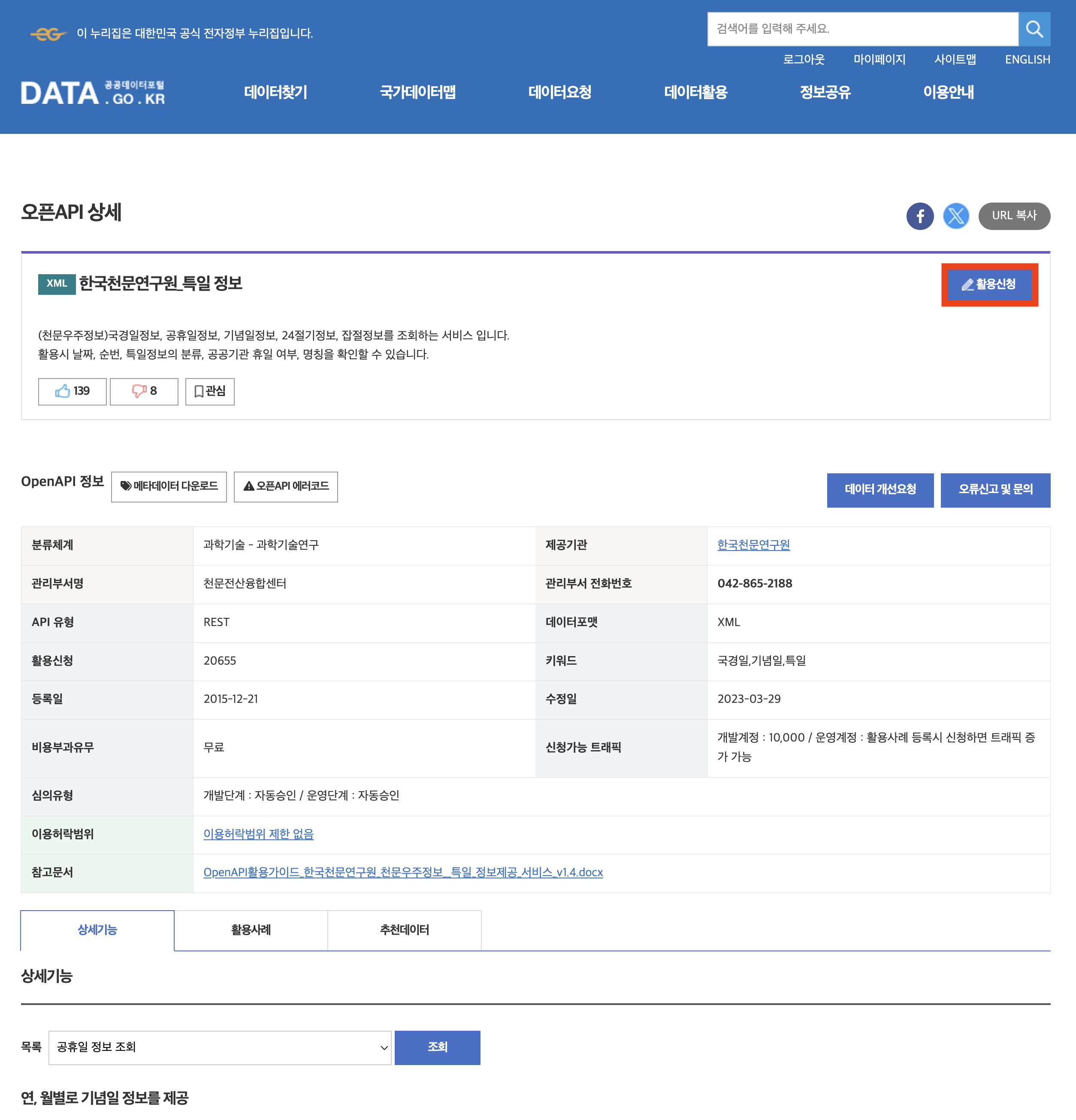
Task: Click the URL 복사 button
Action: 1014,216
